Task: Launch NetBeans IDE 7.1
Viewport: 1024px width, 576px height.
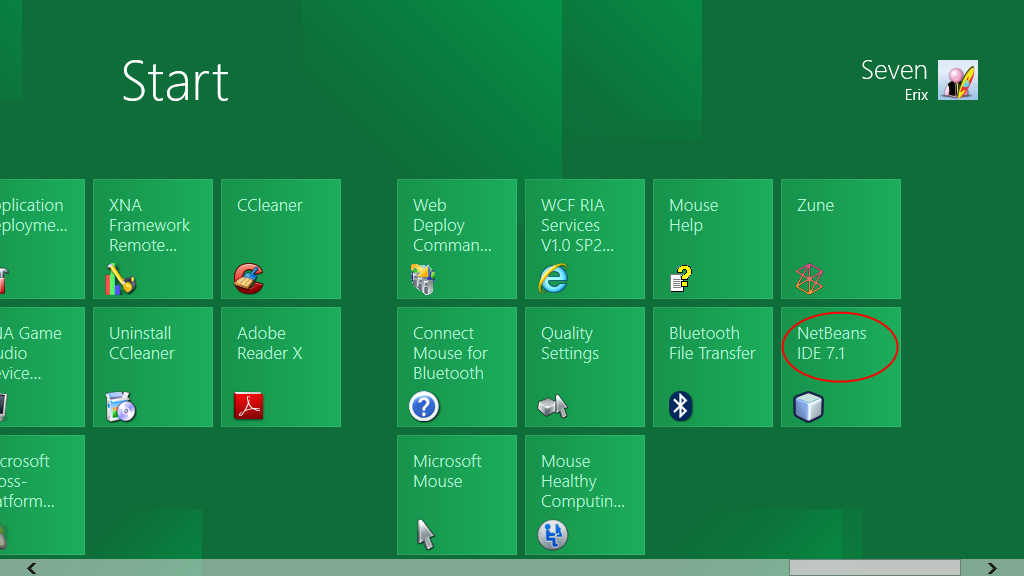Action: coord(840,367)
